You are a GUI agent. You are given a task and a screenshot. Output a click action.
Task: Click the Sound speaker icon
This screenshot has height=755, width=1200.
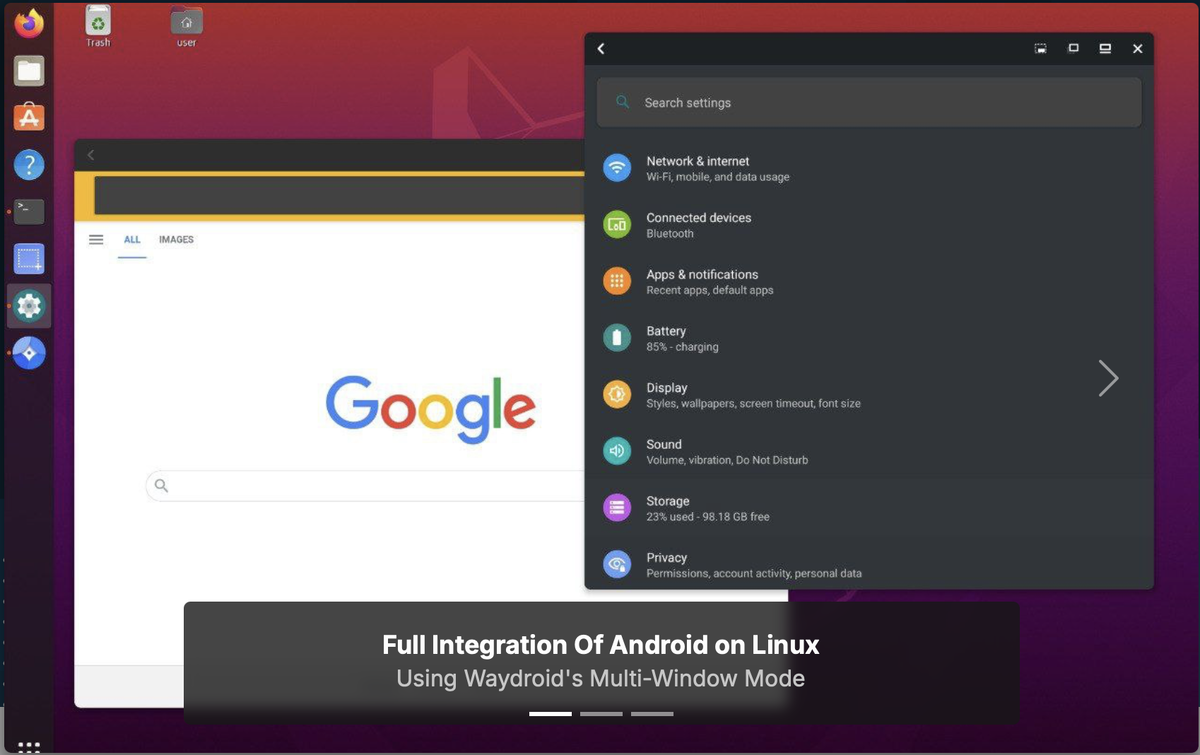coord(617,451)
